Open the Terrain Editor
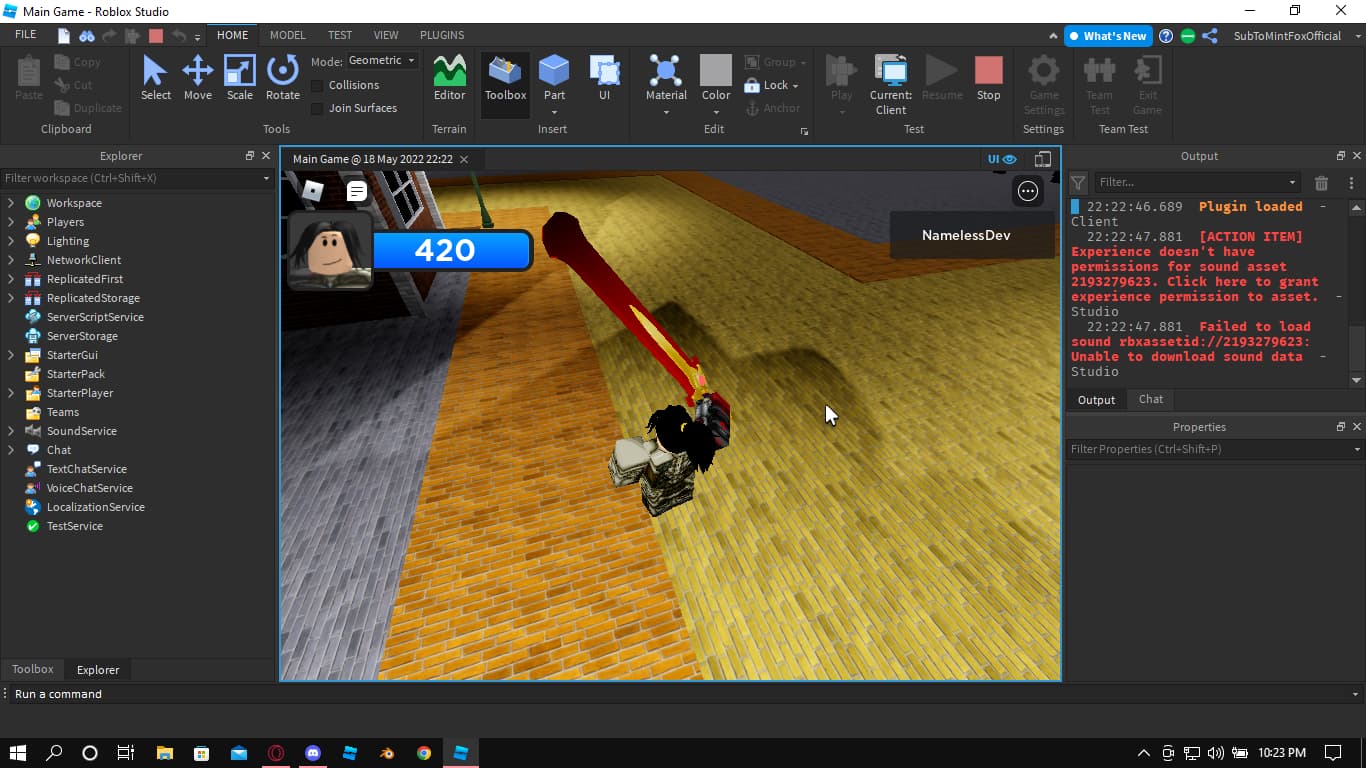Screen dimensions: 1366x768 pyautogui.click(x=449, y=78)
